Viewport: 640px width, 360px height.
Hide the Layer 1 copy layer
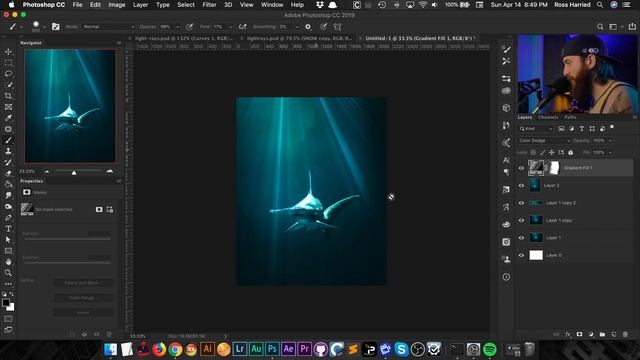click(521, 220)
